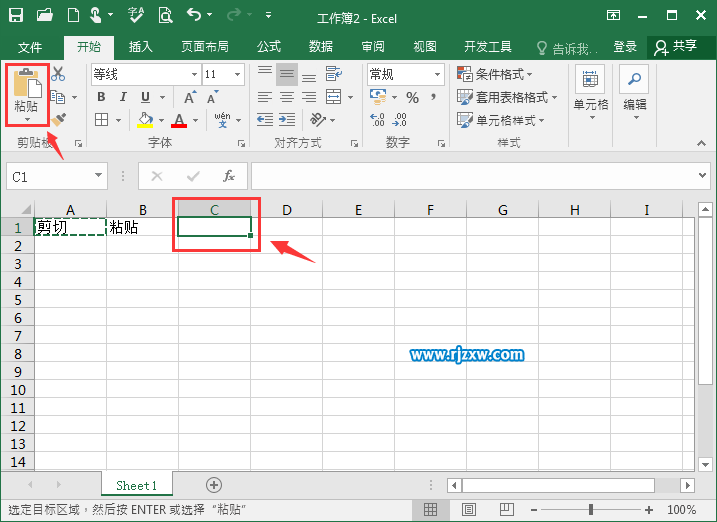Click the Decrease Indent icon
This screenshot has width=717, height=522.
click(265, 120)
